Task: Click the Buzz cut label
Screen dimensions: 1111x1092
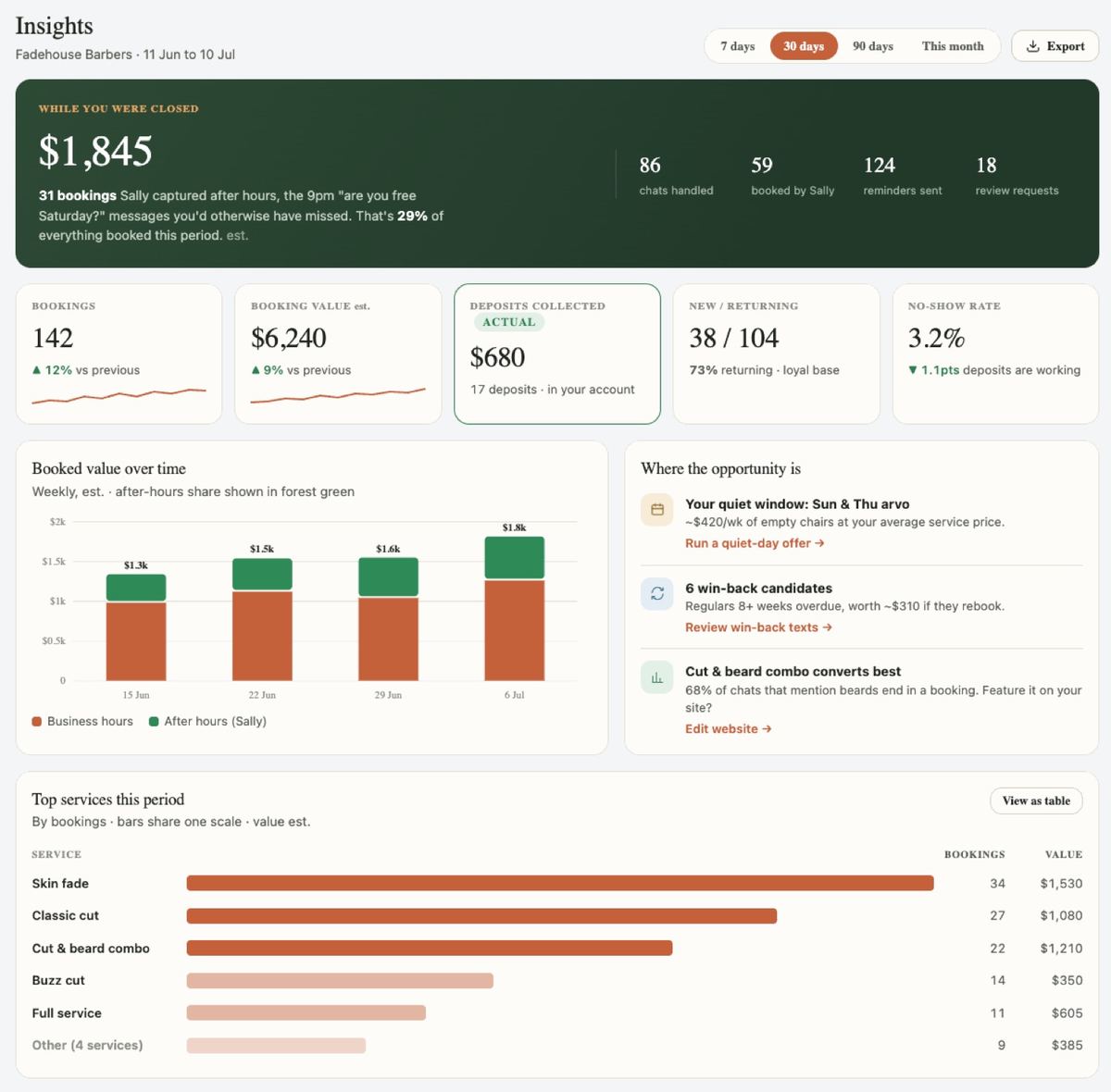Action: pos(58,981)
